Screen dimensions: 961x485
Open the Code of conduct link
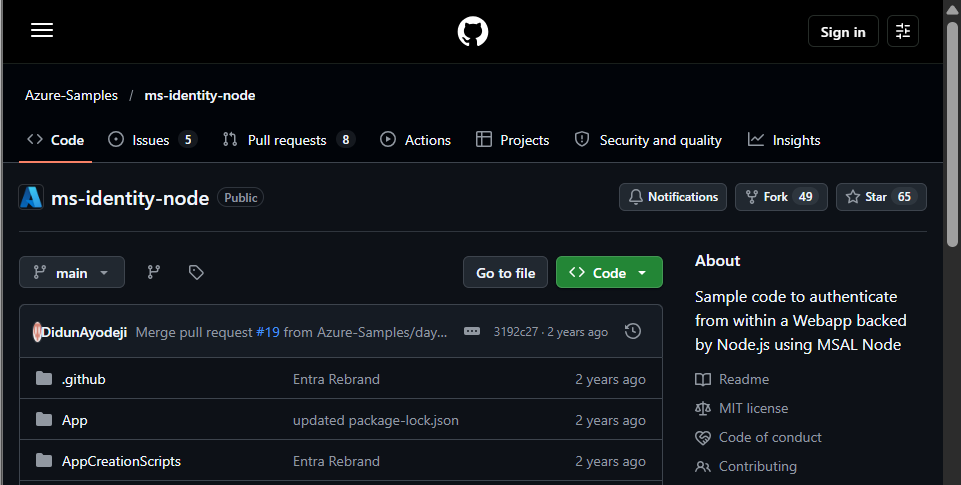[x=759, y=437]
